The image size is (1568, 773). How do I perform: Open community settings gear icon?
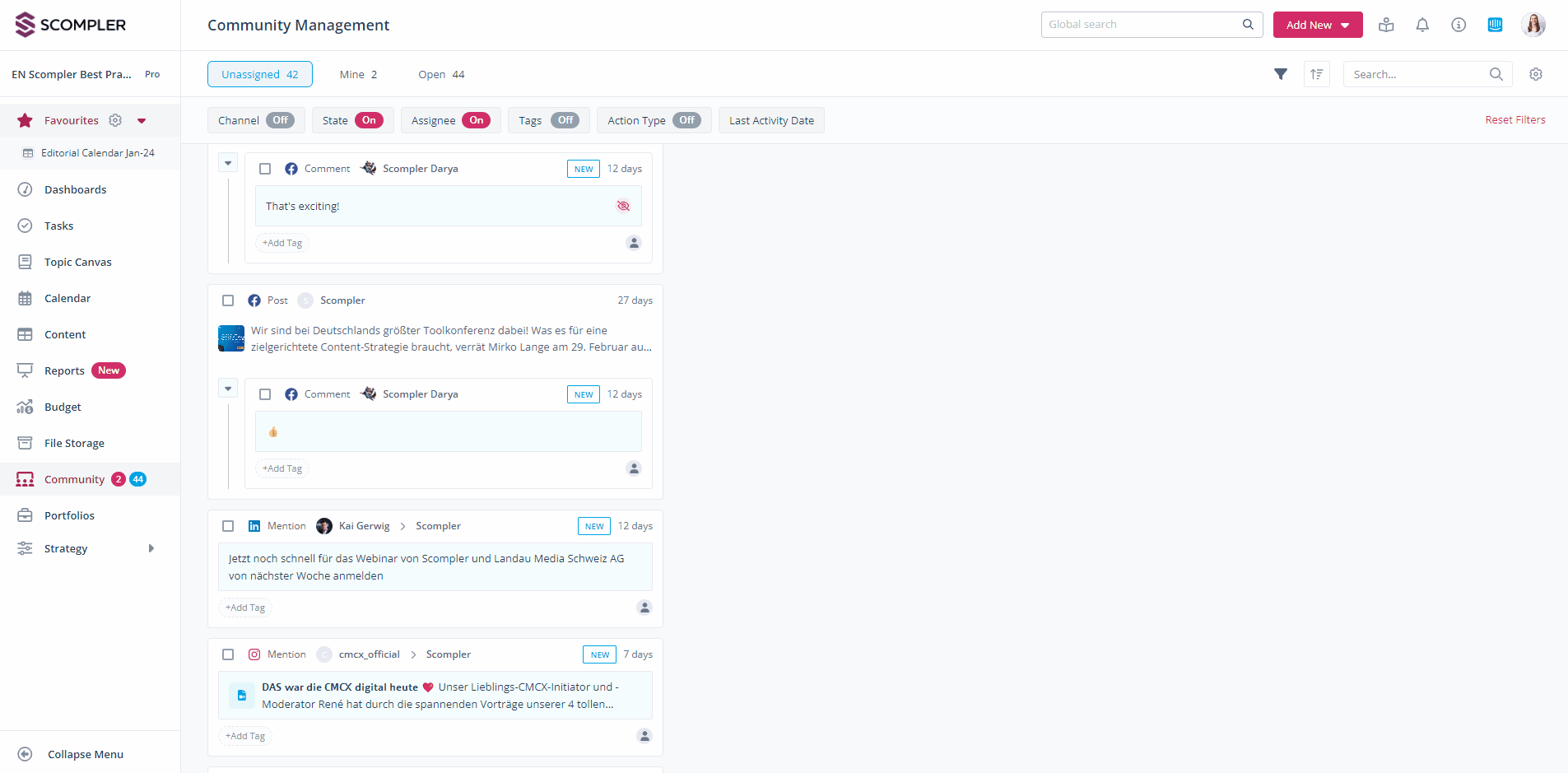(1536, 74)
